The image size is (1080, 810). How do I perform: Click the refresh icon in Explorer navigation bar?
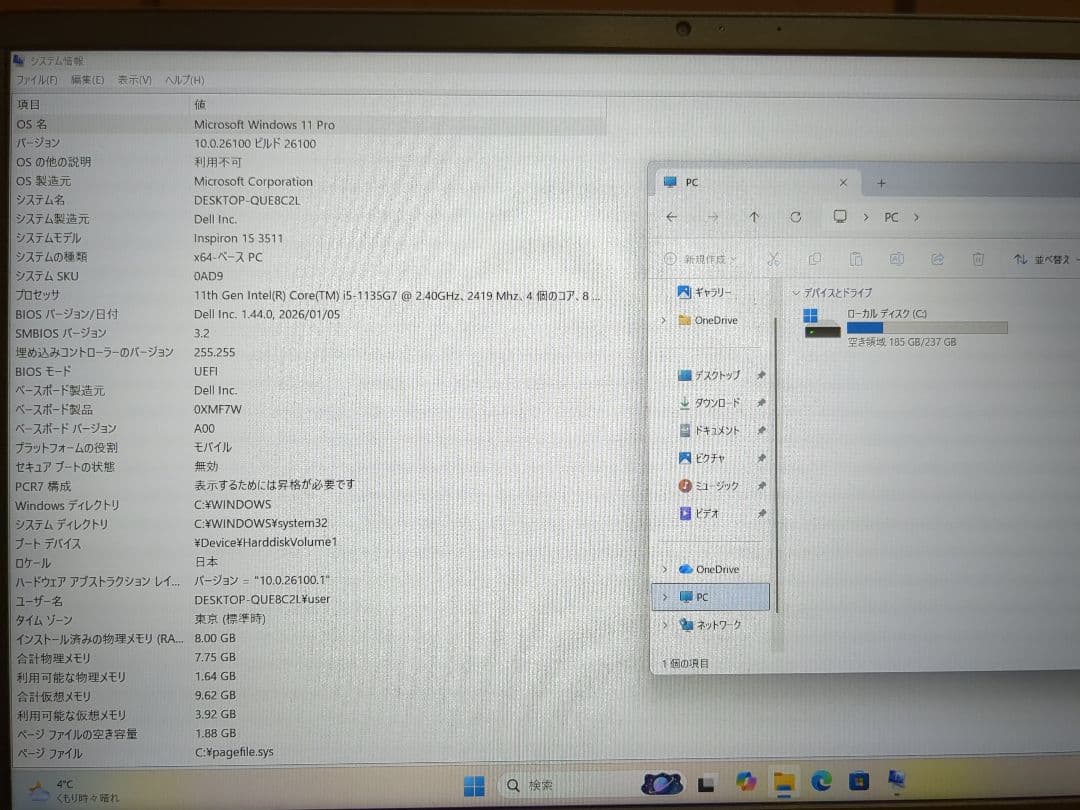tap(794, 217)
